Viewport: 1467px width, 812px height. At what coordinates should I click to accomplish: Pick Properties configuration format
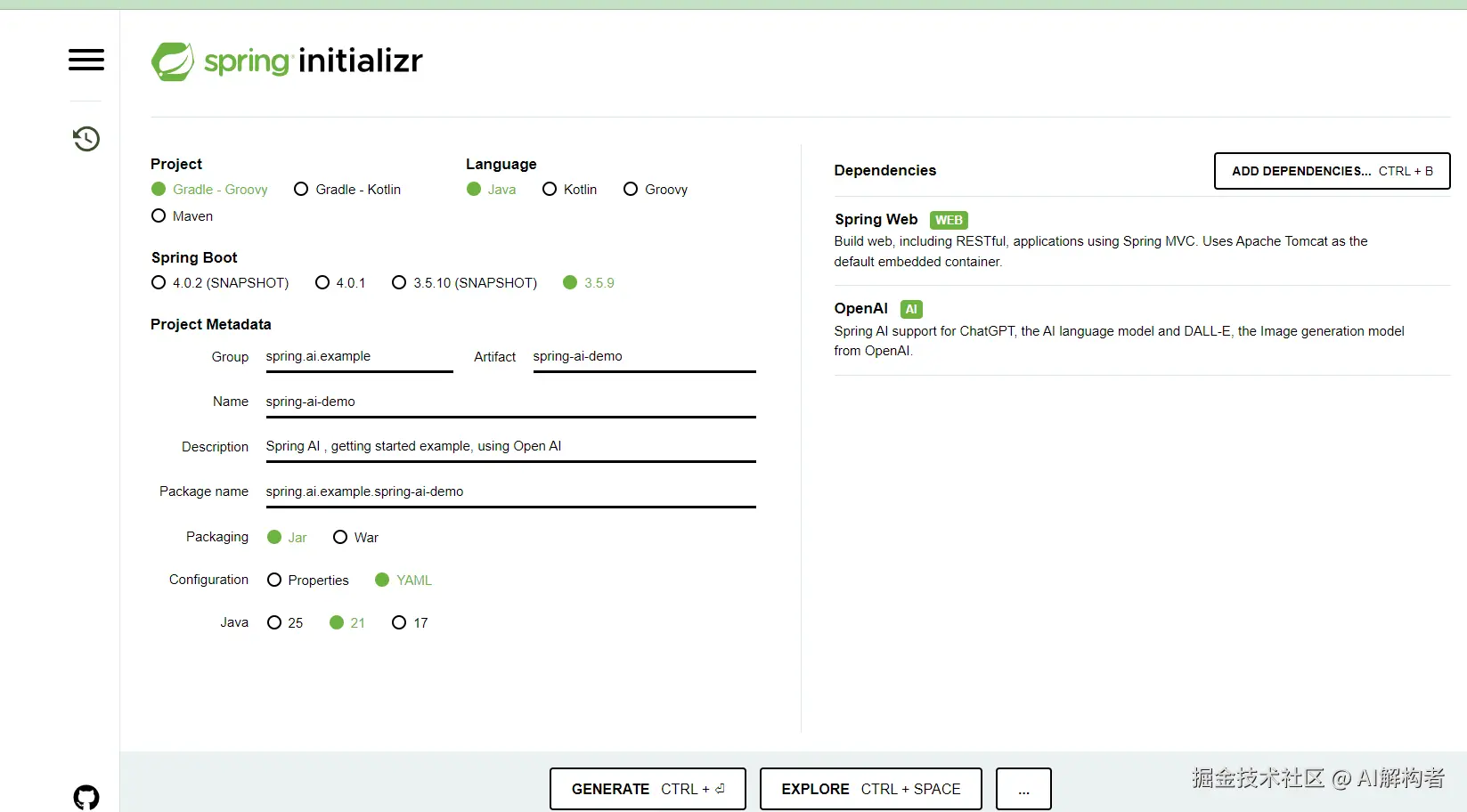click(308, 581)
